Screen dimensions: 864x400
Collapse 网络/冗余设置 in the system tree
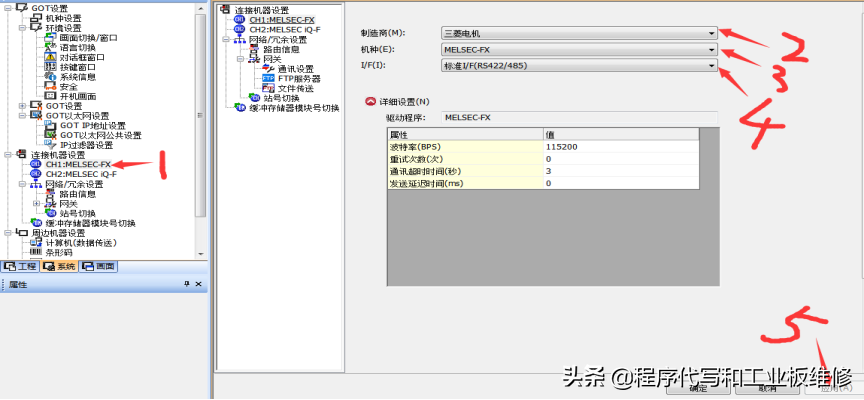click(22, 184)
